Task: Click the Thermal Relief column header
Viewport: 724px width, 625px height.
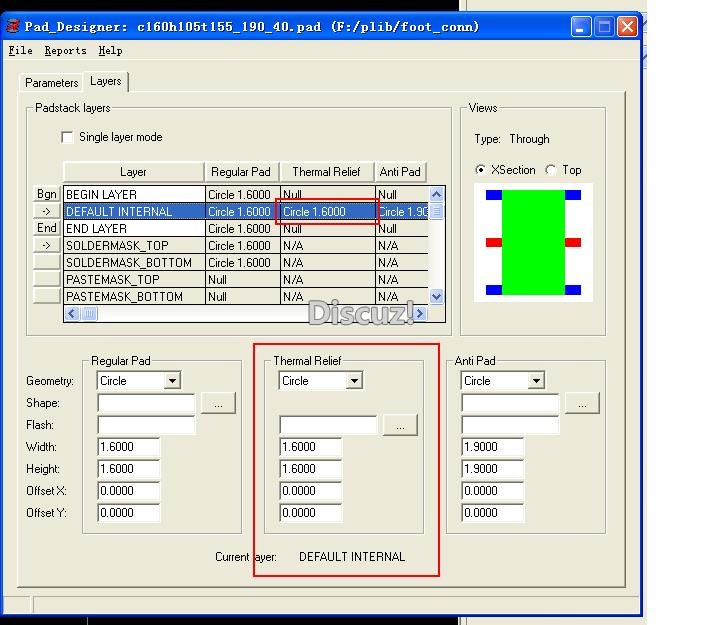Action: (326, 172)
